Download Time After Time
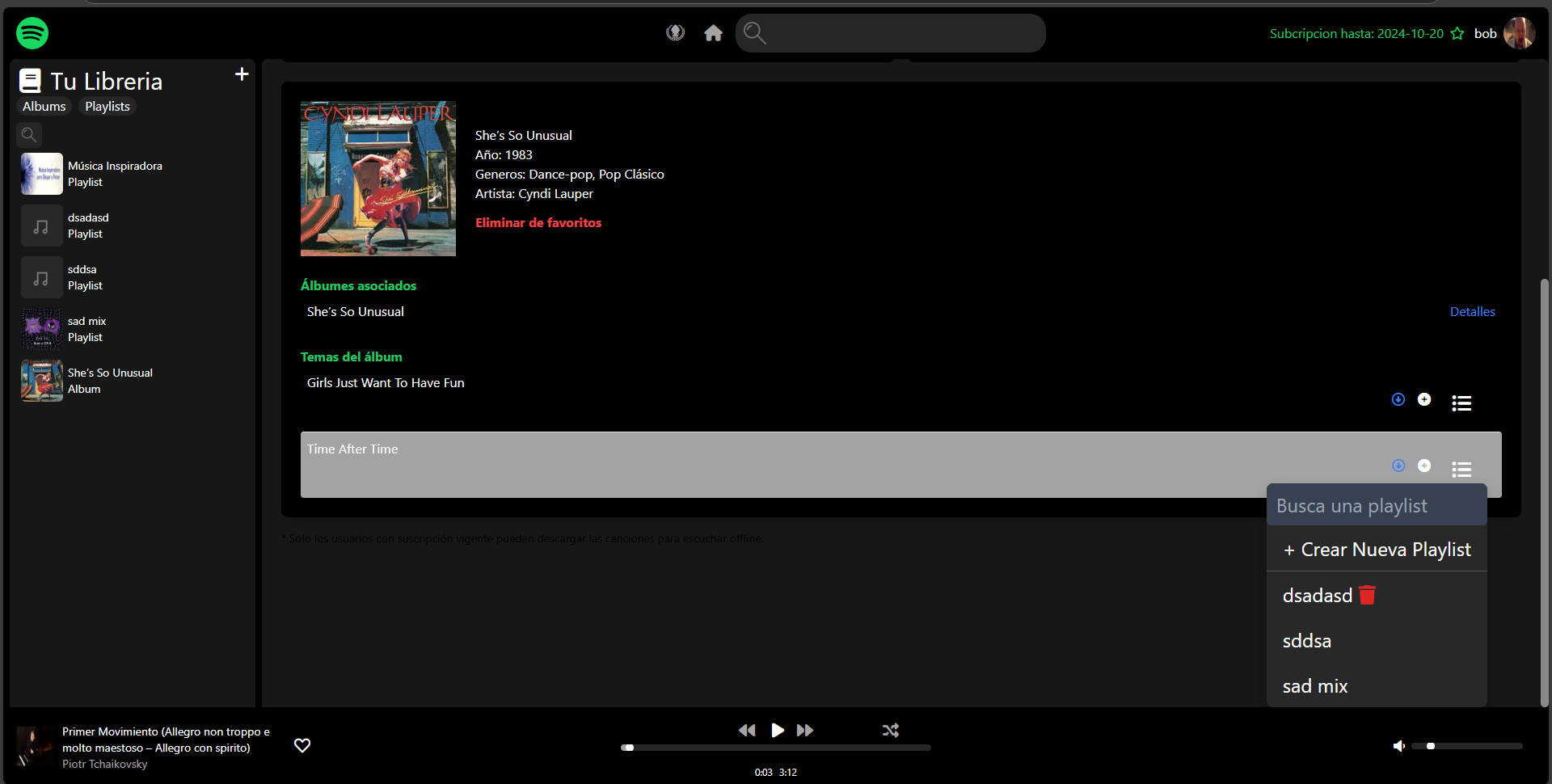This screenshot has width=1552, height=784. tap(1398, 466)
